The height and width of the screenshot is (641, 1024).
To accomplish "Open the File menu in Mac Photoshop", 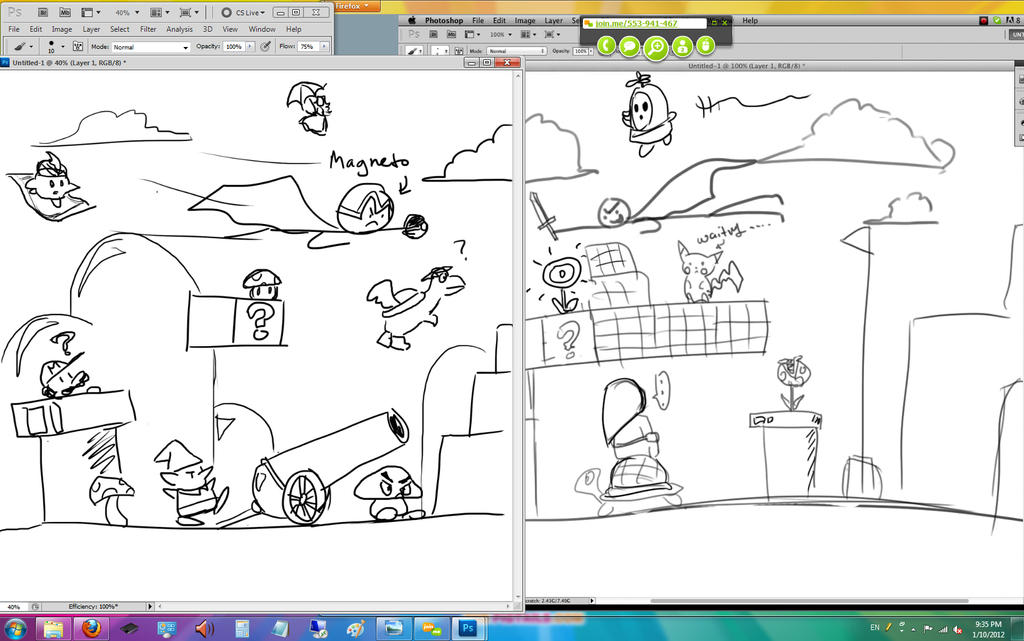I will click(478, 20).
